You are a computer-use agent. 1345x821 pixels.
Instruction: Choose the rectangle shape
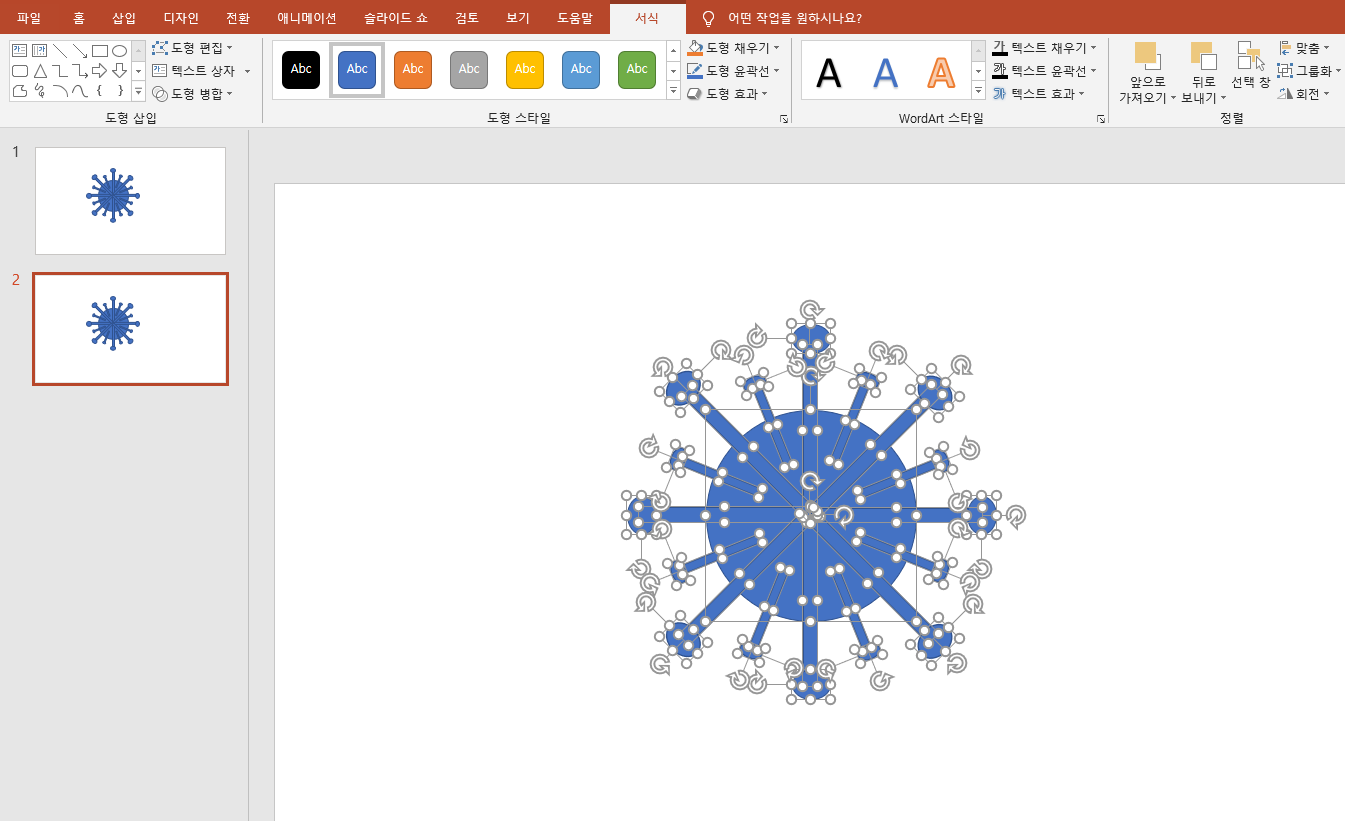(99, 50)
